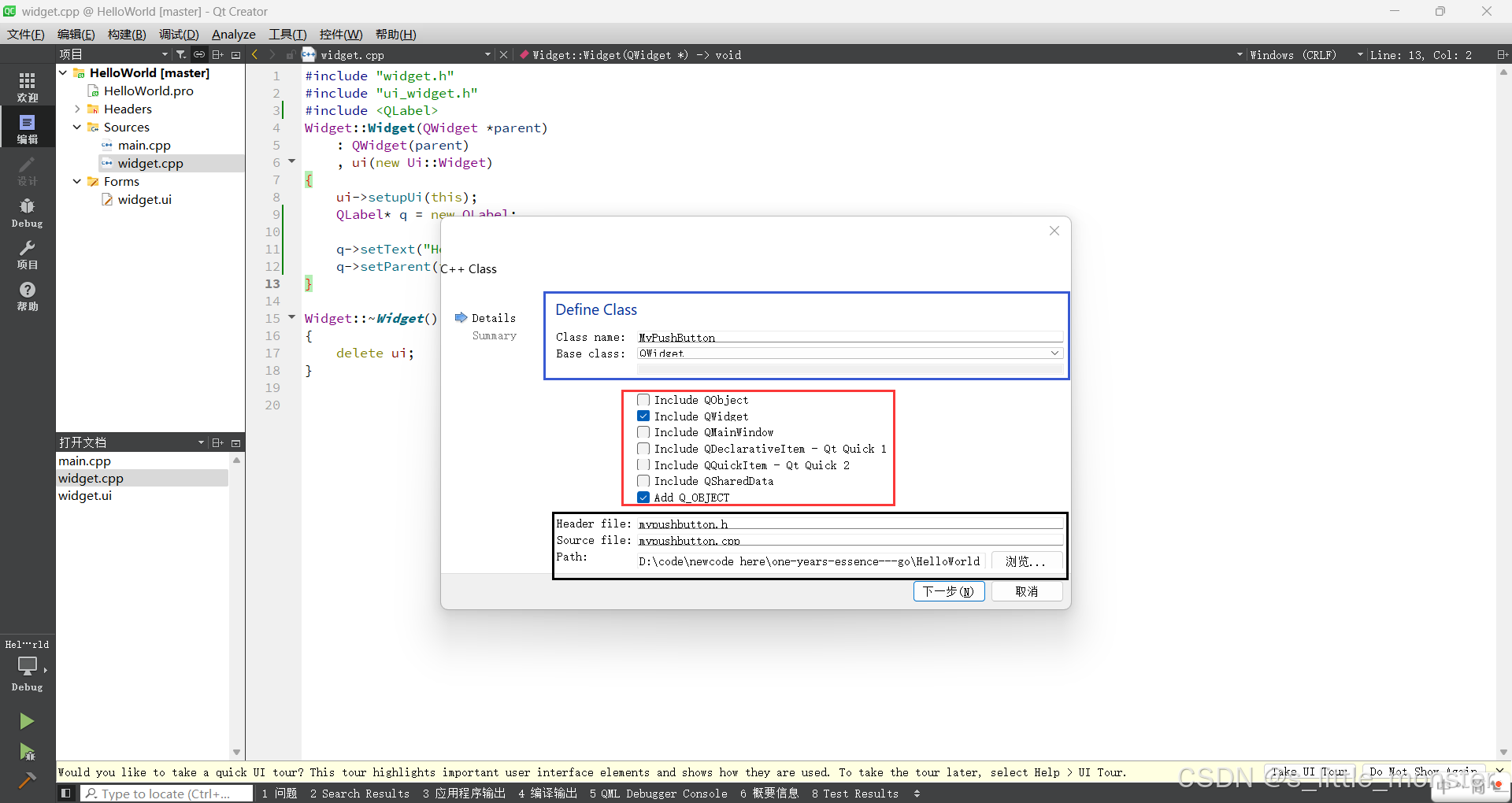Viewport: 1512px width, 803px height.
Task: Select HelloWorld.pro in project tree
Action: [149, 91]
